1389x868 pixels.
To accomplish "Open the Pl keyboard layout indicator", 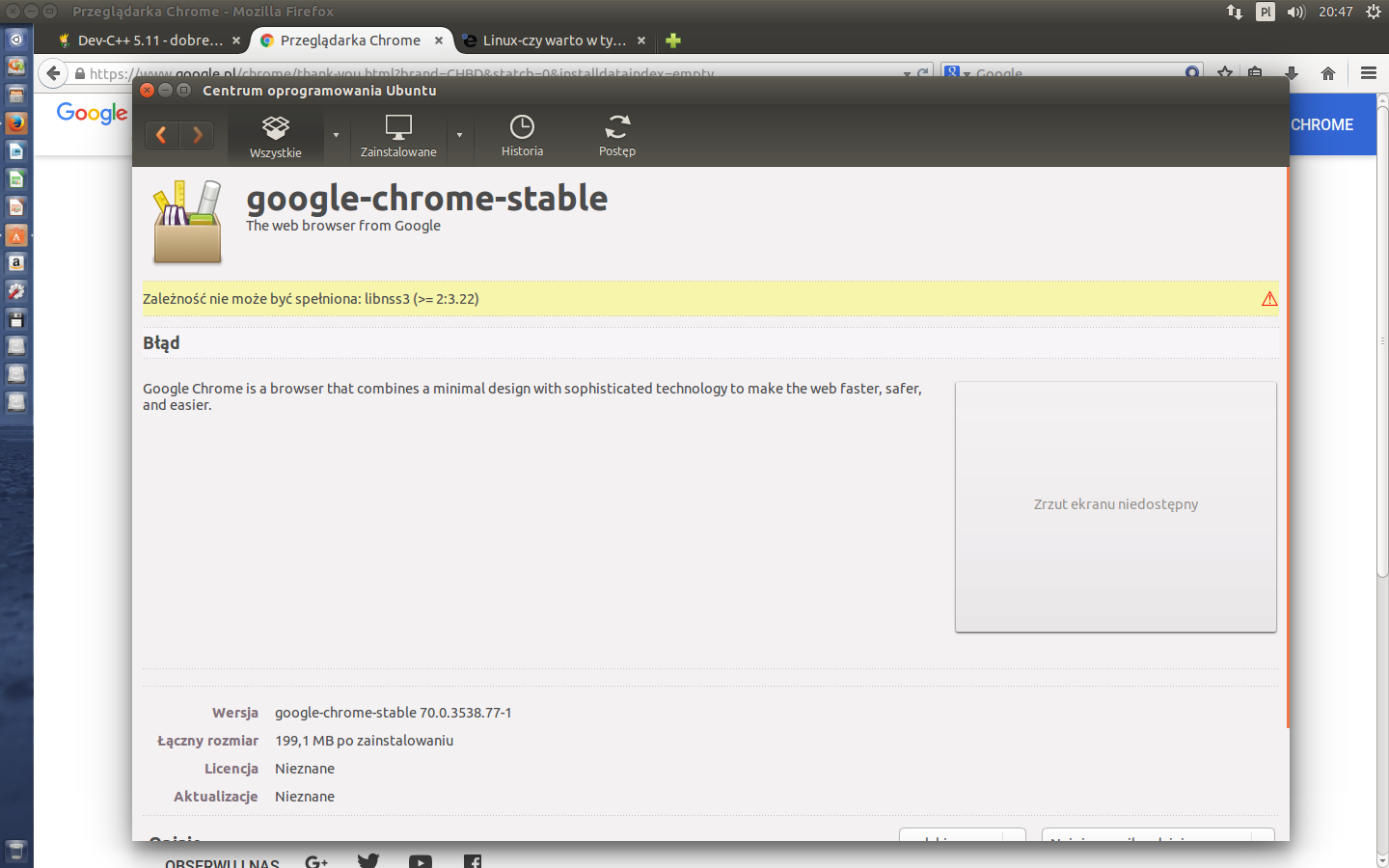I will point(1266,12).
